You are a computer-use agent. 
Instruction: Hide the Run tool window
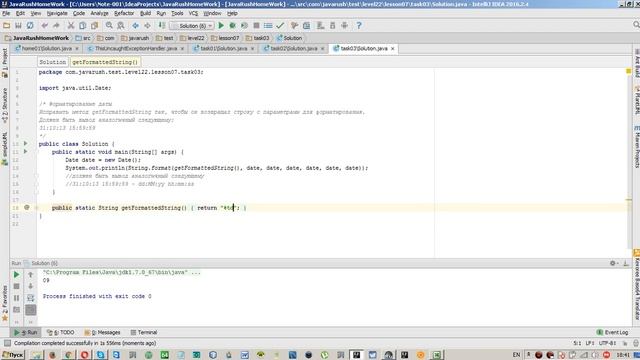pyautogui.click(x=626, y=263)
